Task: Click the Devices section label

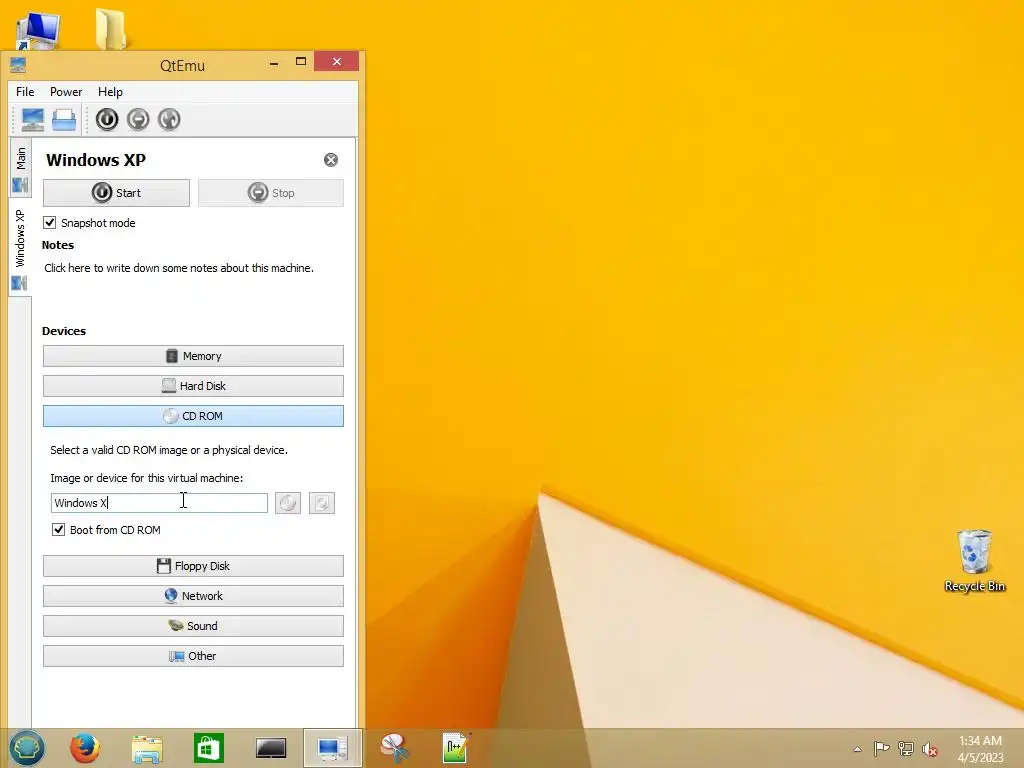Action: tap(64, 331)
